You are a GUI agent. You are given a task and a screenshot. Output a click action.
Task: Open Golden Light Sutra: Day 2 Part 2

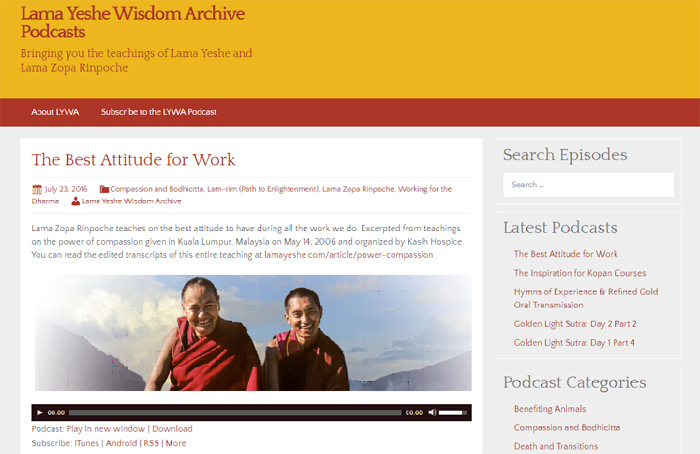[575, 324]
